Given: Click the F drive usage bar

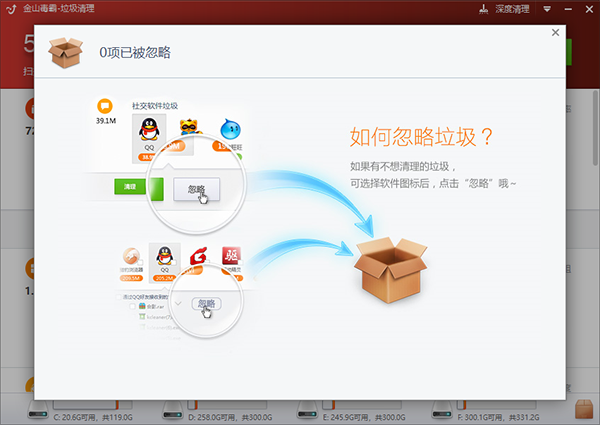Looking at the screenshot, I should (497, 404).
